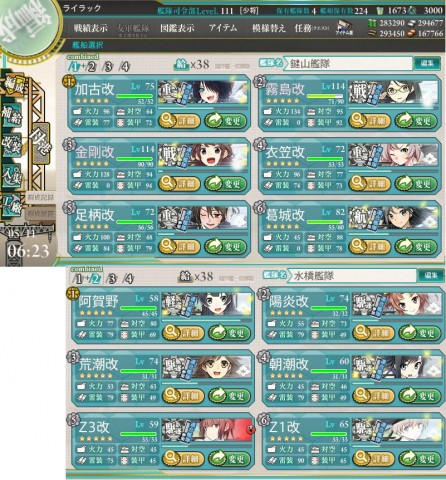Open the 改装 remodel sidebar icon
Image resolution: width=446 pixels, height=480 pixels.
12,145
